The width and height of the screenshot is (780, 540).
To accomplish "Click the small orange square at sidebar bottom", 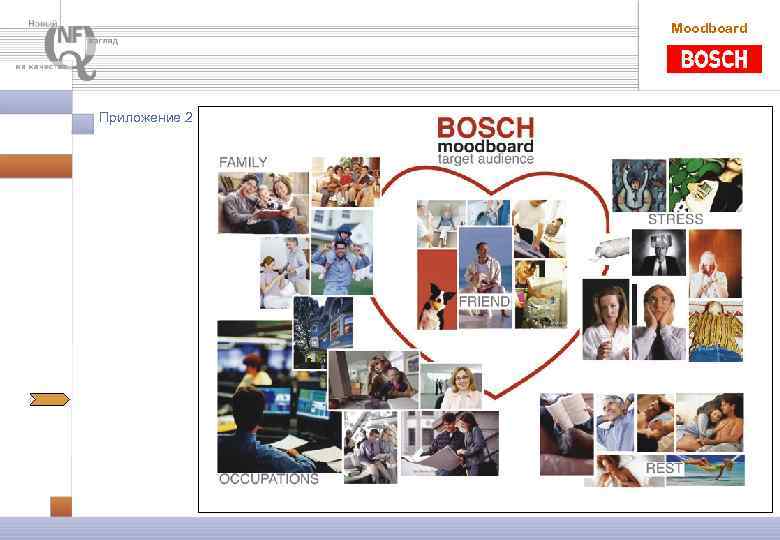I will click(61, 506).
